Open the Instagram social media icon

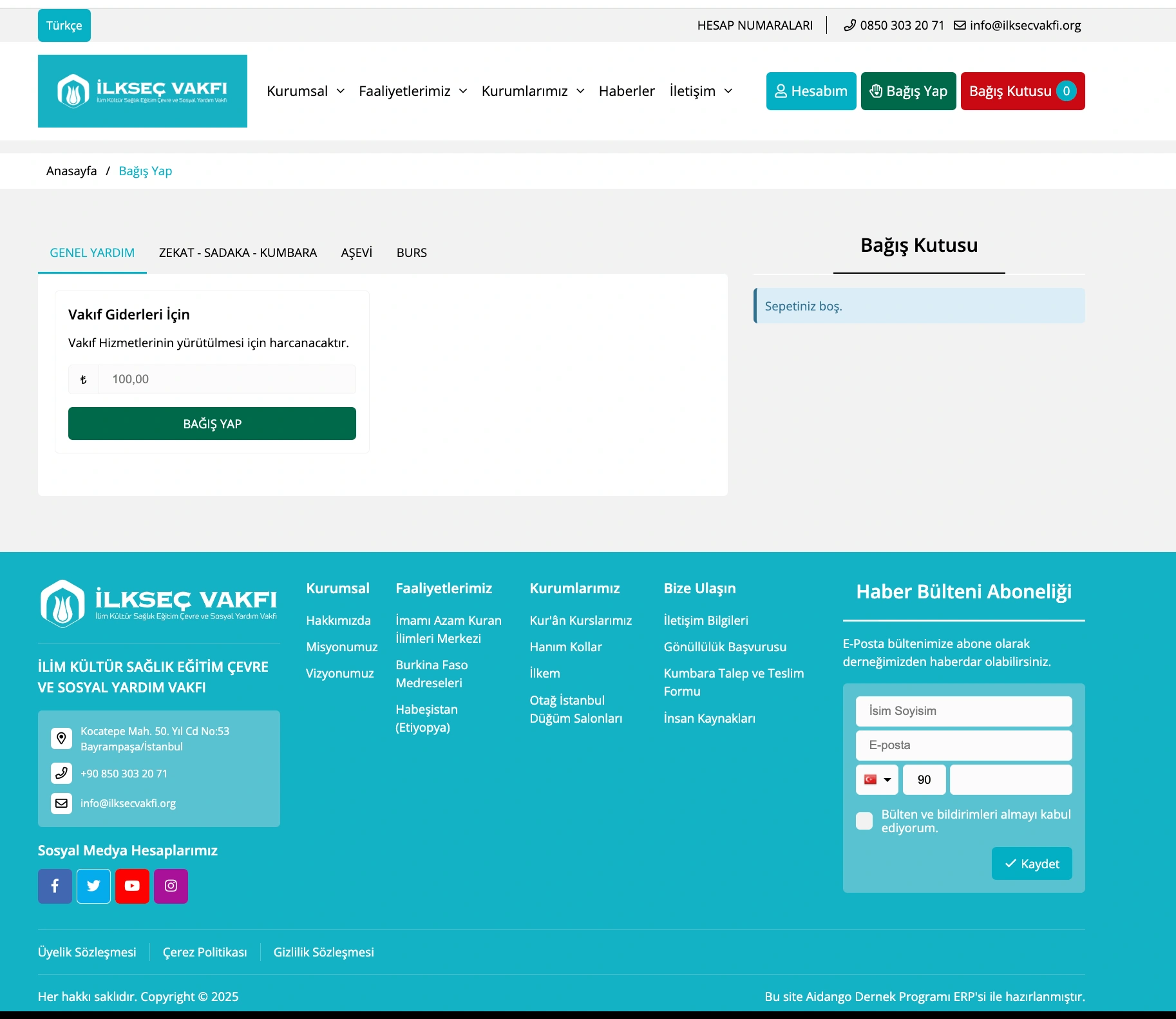pos(171,886)
